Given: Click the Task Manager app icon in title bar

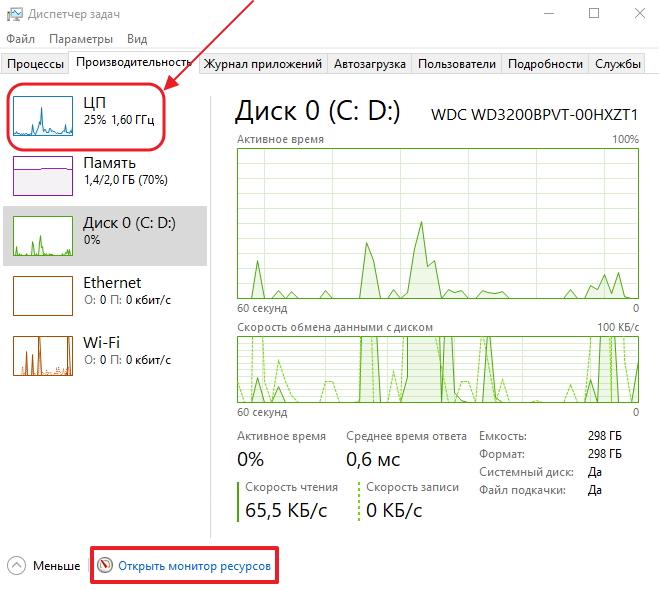Looking at the screenshot, I should click(x=15, y=14).
